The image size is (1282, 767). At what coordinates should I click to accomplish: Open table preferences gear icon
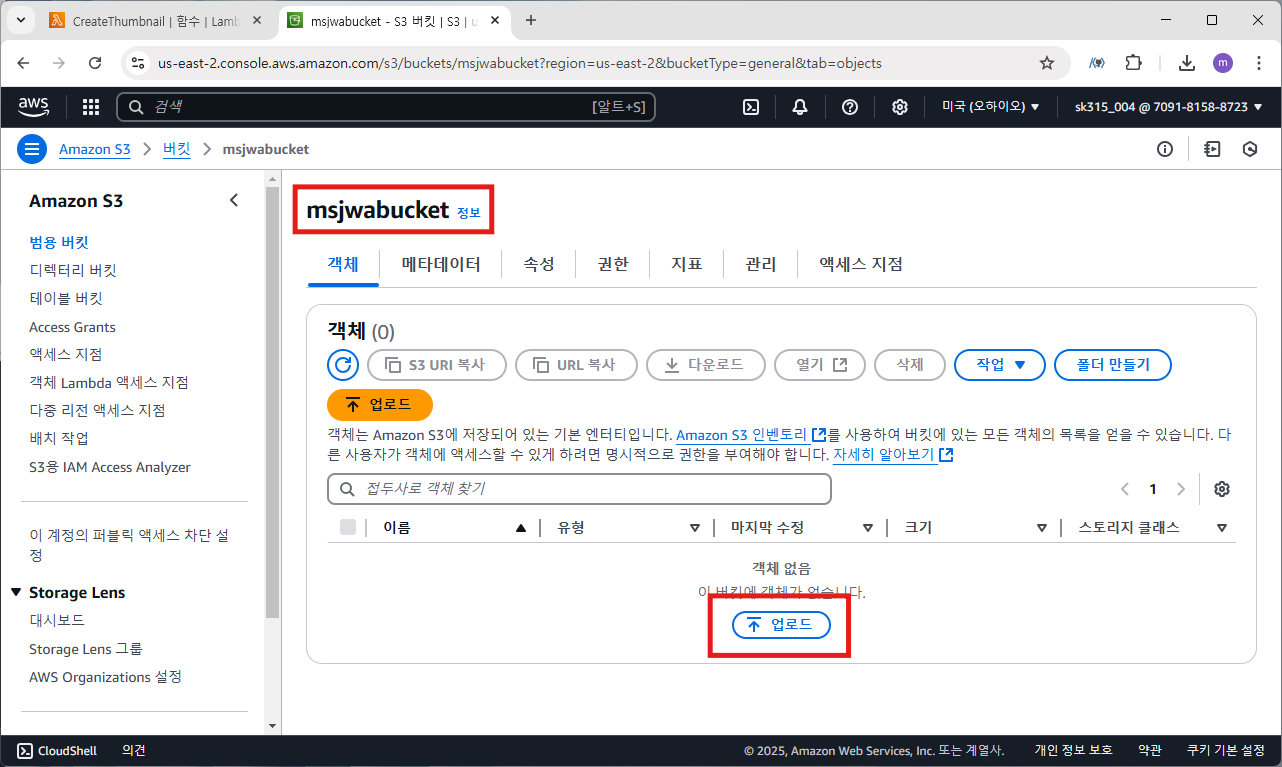coord(1221,489)
